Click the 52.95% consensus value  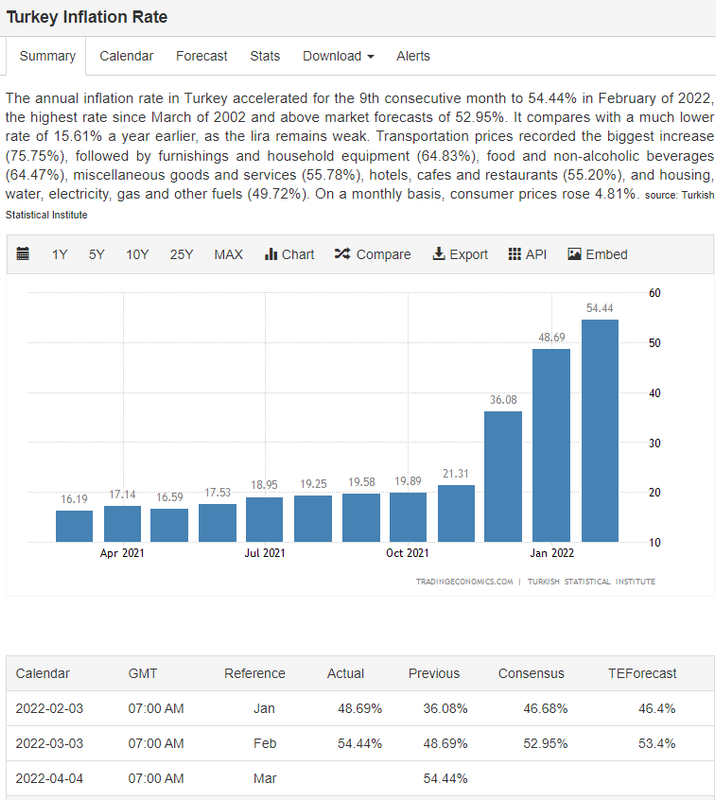pyautogui.click(x=545, y=743)
